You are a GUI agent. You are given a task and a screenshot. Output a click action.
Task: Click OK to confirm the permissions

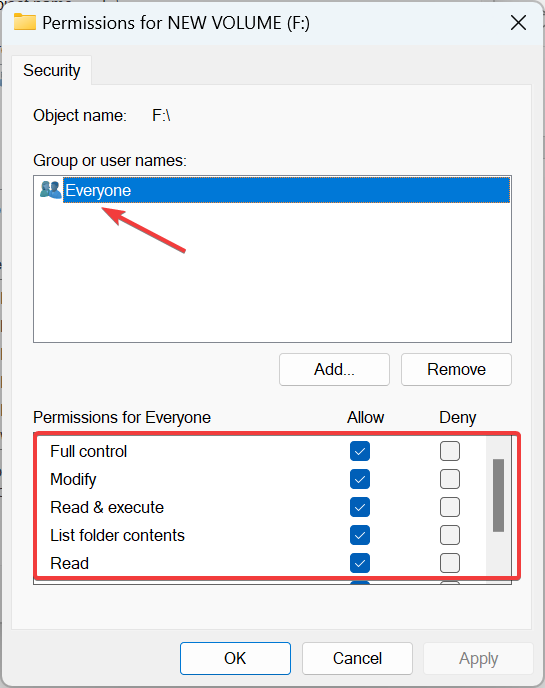pyautogui.click(x=235, y=658)
